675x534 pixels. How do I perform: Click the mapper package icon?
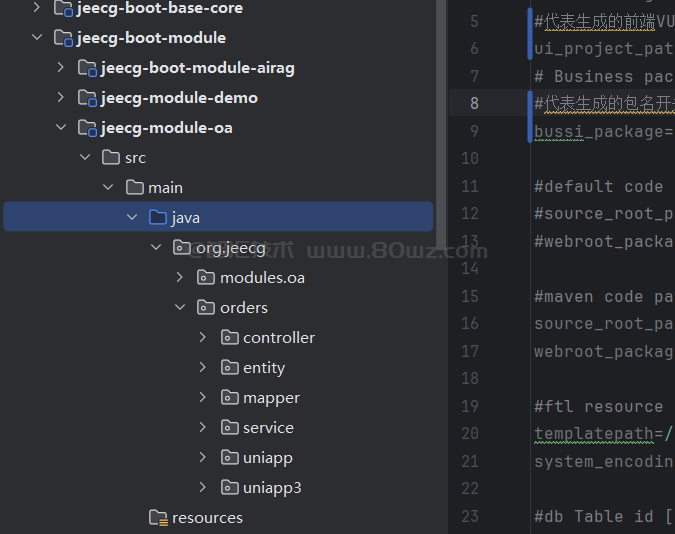[x=229, y=397]
